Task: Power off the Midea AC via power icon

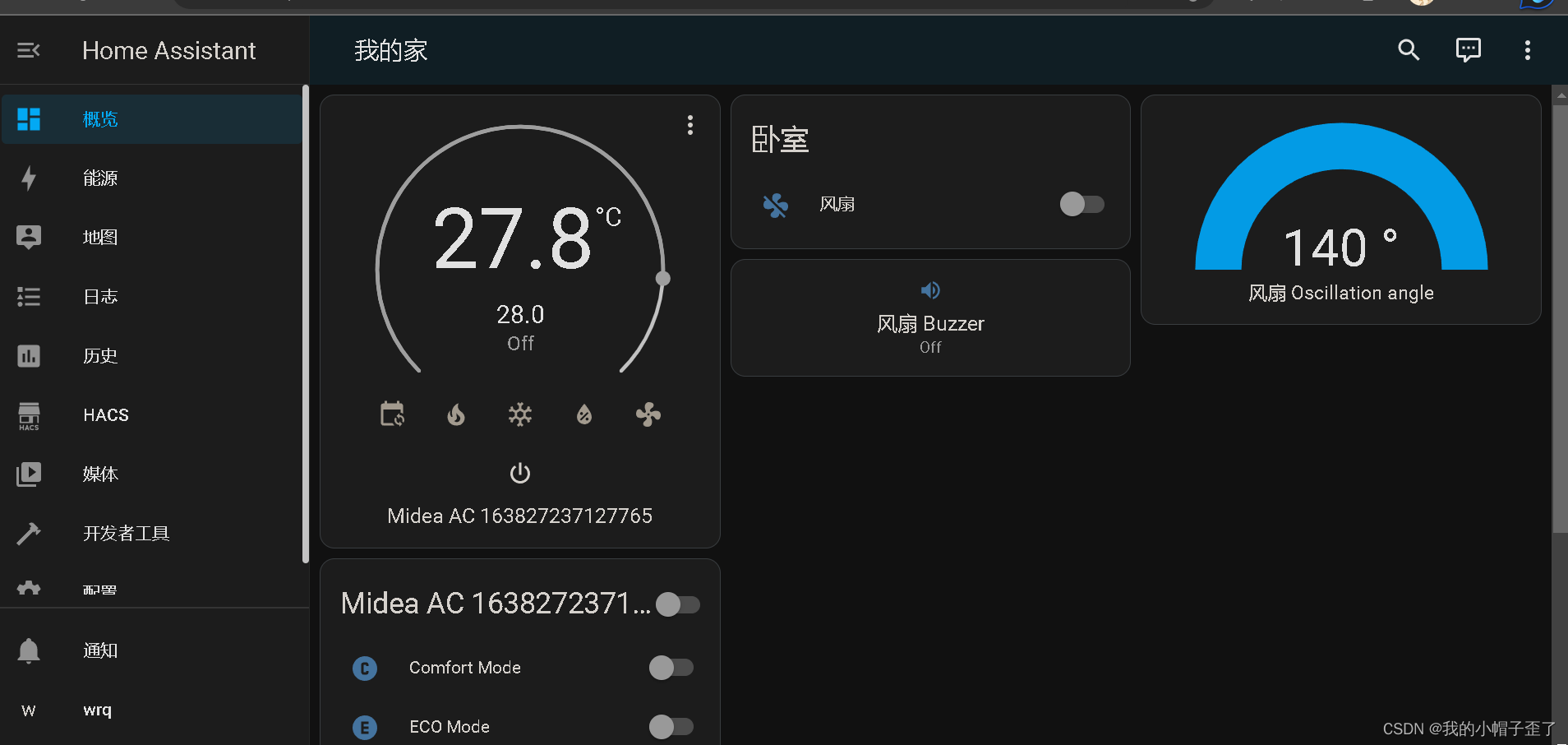Action: pyautogui.click(x=519, y=473)
